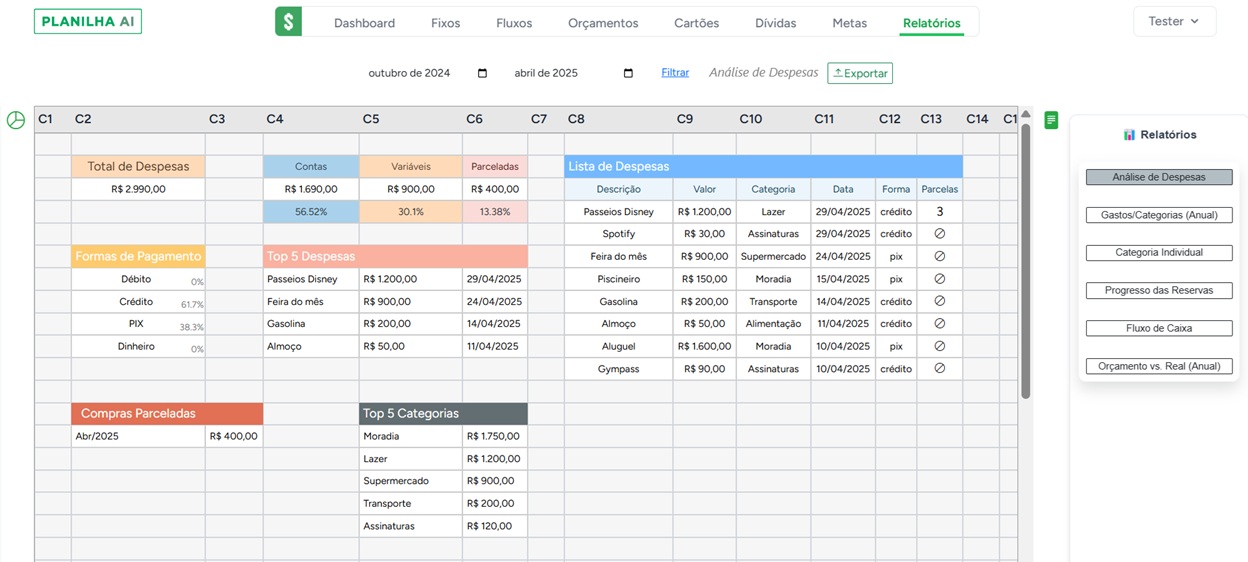
Task: Open the Fluxos tab
Action: (514, 23)
